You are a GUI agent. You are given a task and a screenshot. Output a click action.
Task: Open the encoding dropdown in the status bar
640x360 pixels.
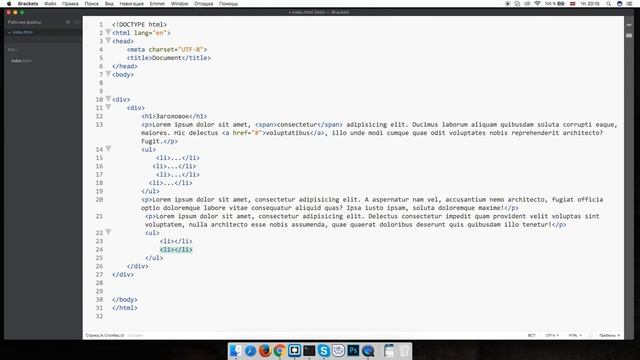point(552,336)
